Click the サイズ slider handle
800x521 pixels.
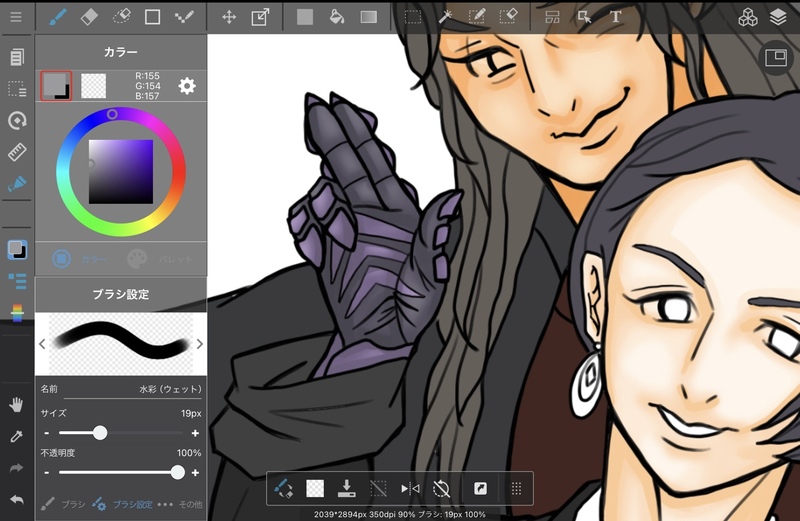point(100,433)
